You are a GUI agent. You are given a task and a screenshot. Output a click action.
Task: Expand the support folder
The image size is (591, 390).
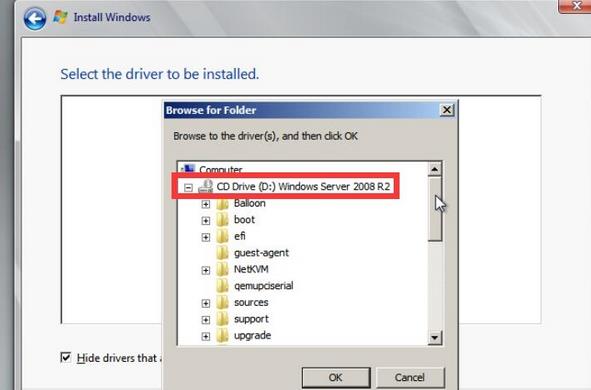click(205, 320)
